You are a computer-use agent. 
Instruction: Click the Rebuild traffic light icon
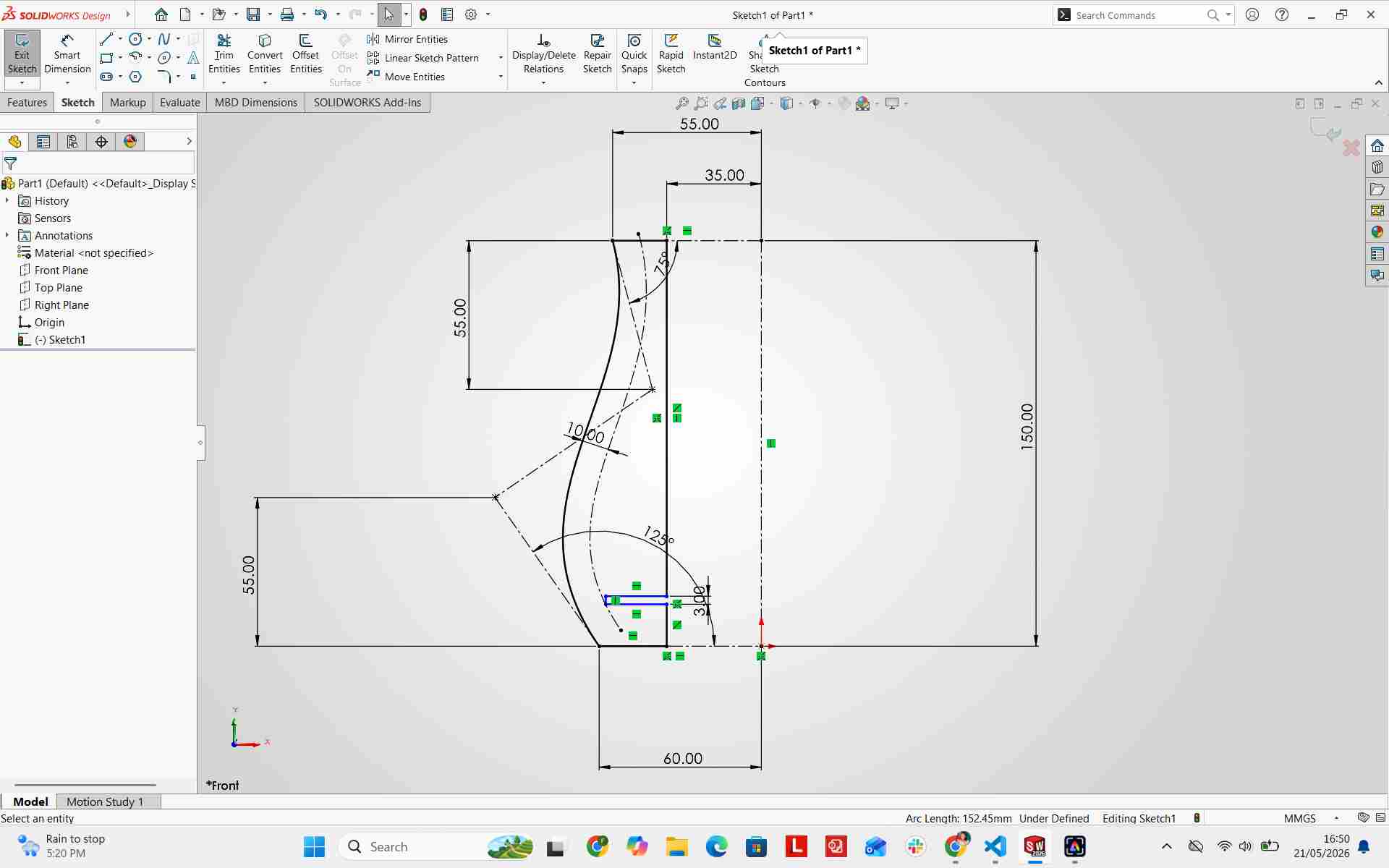(423, 14)
